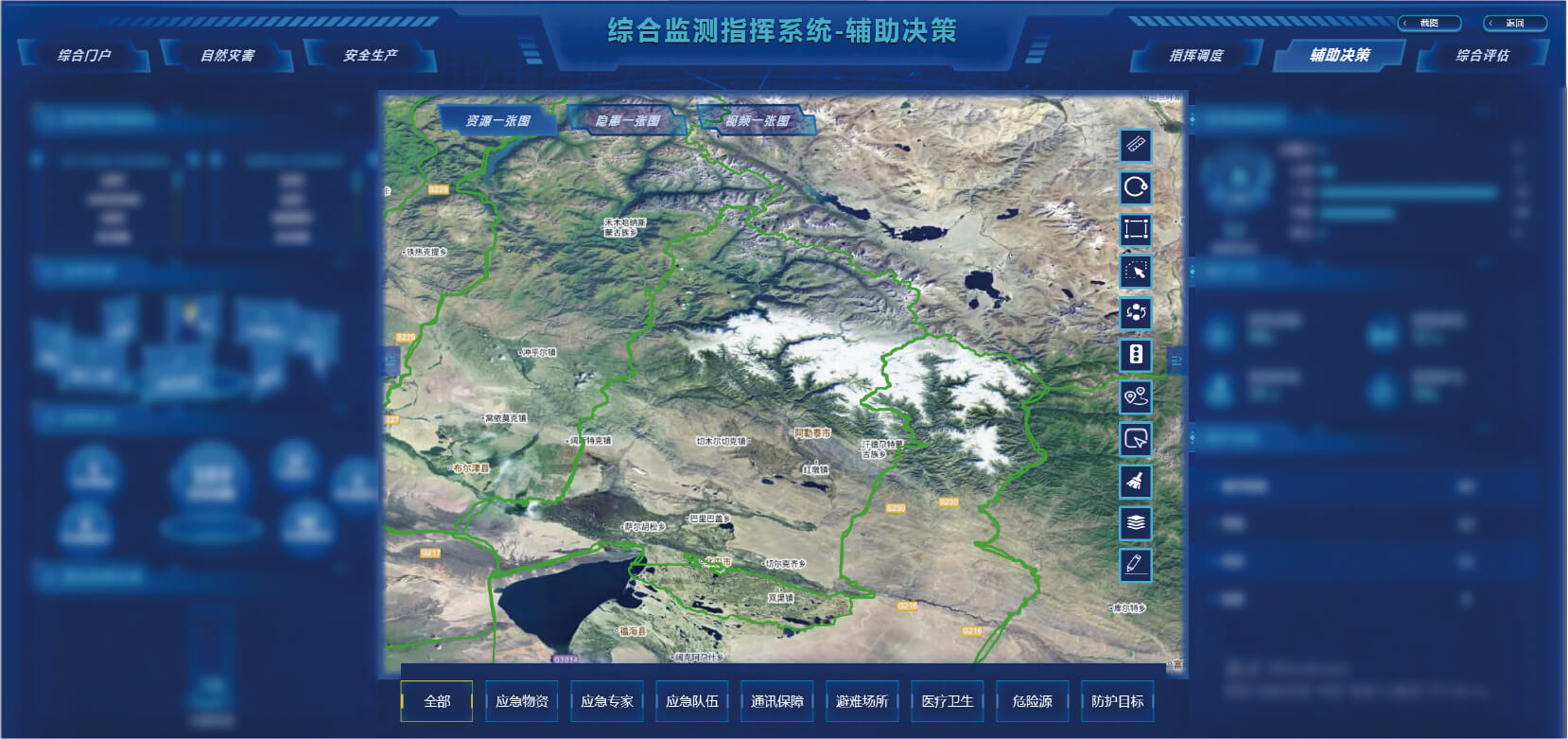Screen dimensions: 1568x739
Task: Select the 全部 resource filter
Action: [437, 701]
